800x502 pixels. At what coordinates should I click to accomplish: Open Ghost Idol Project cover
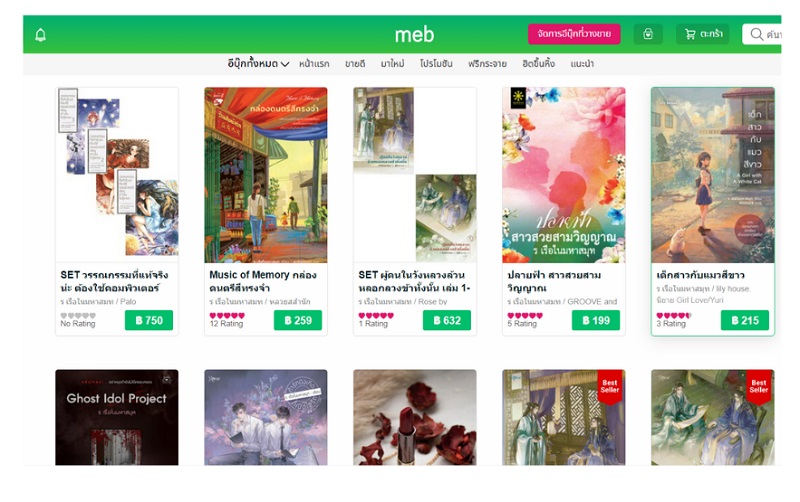pyautogui.click(x=117, y=417)
